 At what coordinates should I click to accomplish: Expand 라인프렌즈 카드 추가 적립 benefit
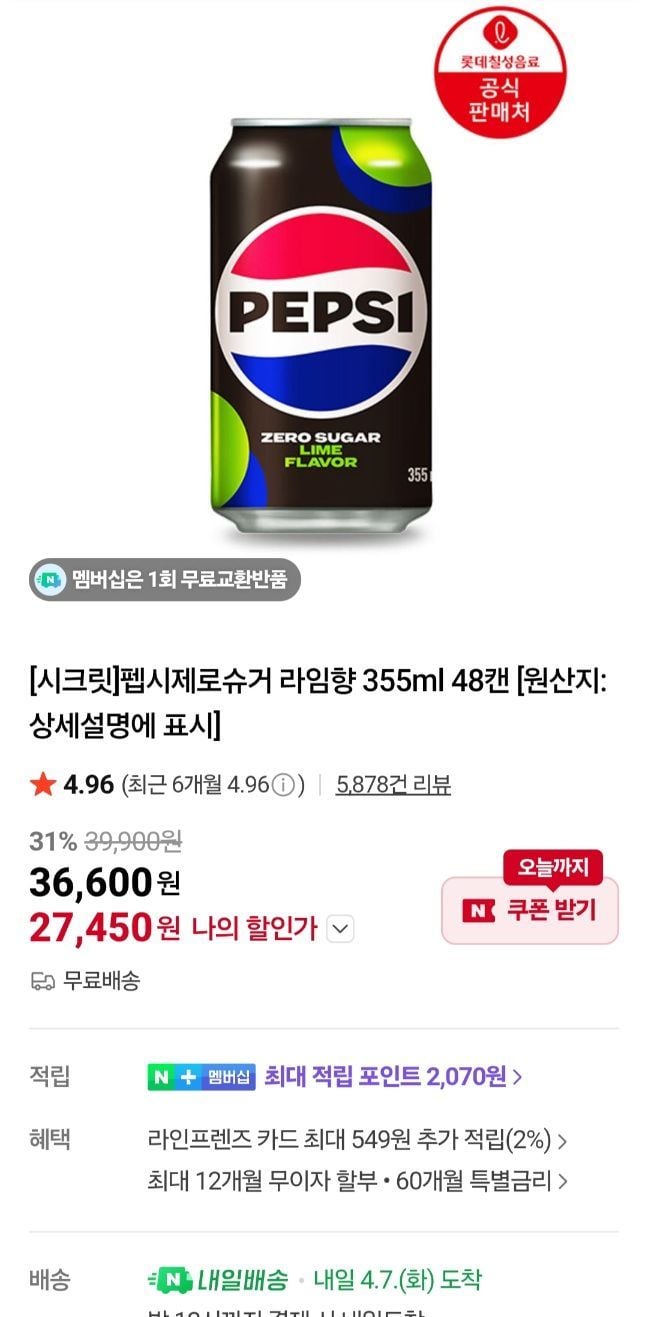(x=357, y=1140)
